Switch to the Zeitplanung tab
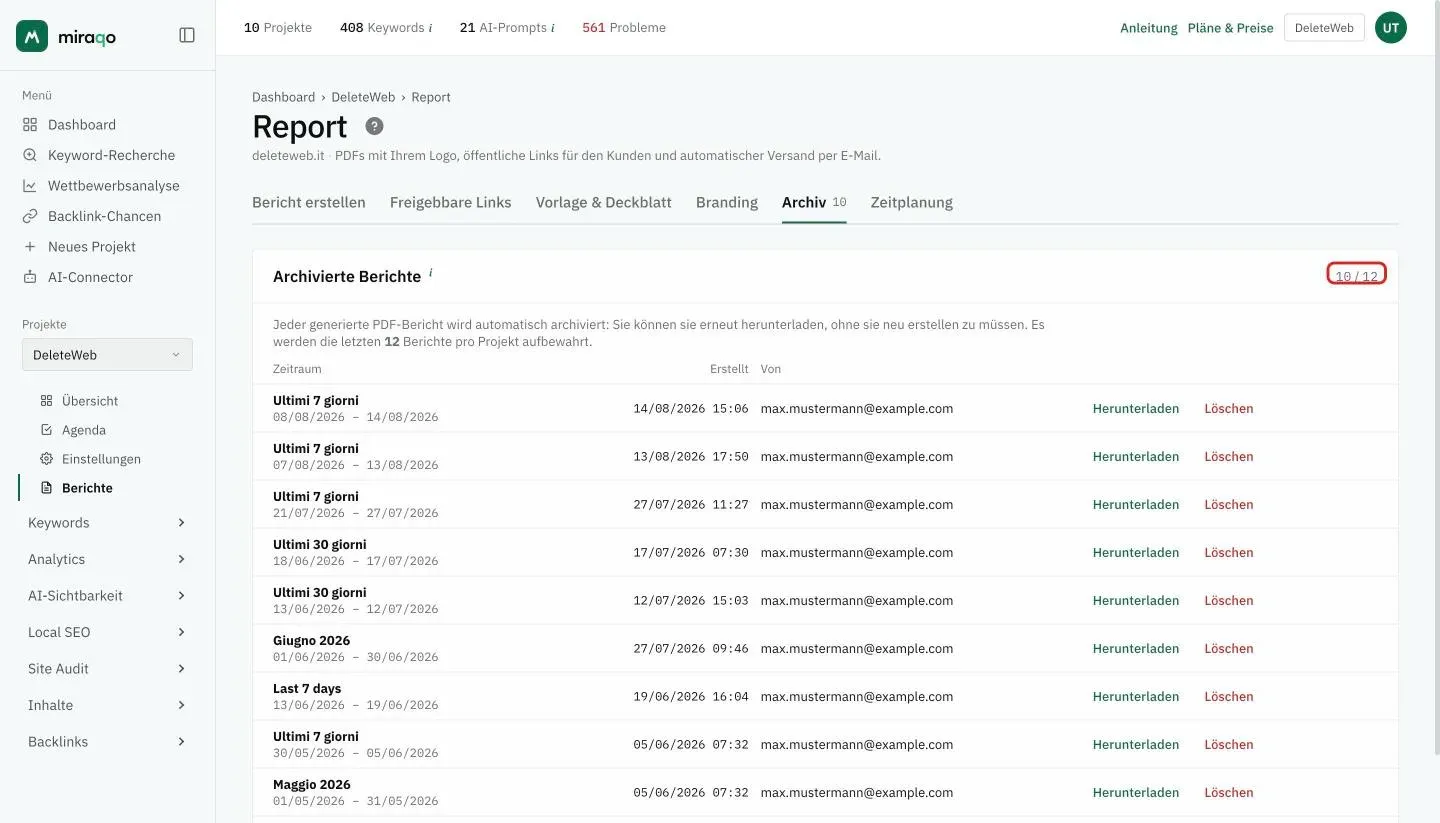 pyautogui.click(x=911, y=202)
